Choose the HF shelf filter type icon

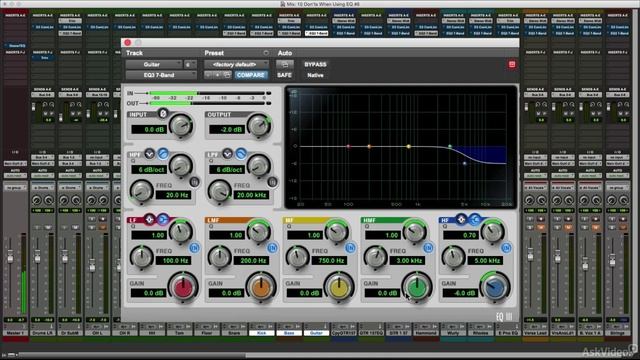pyautogui.click(x=474, y=220)
